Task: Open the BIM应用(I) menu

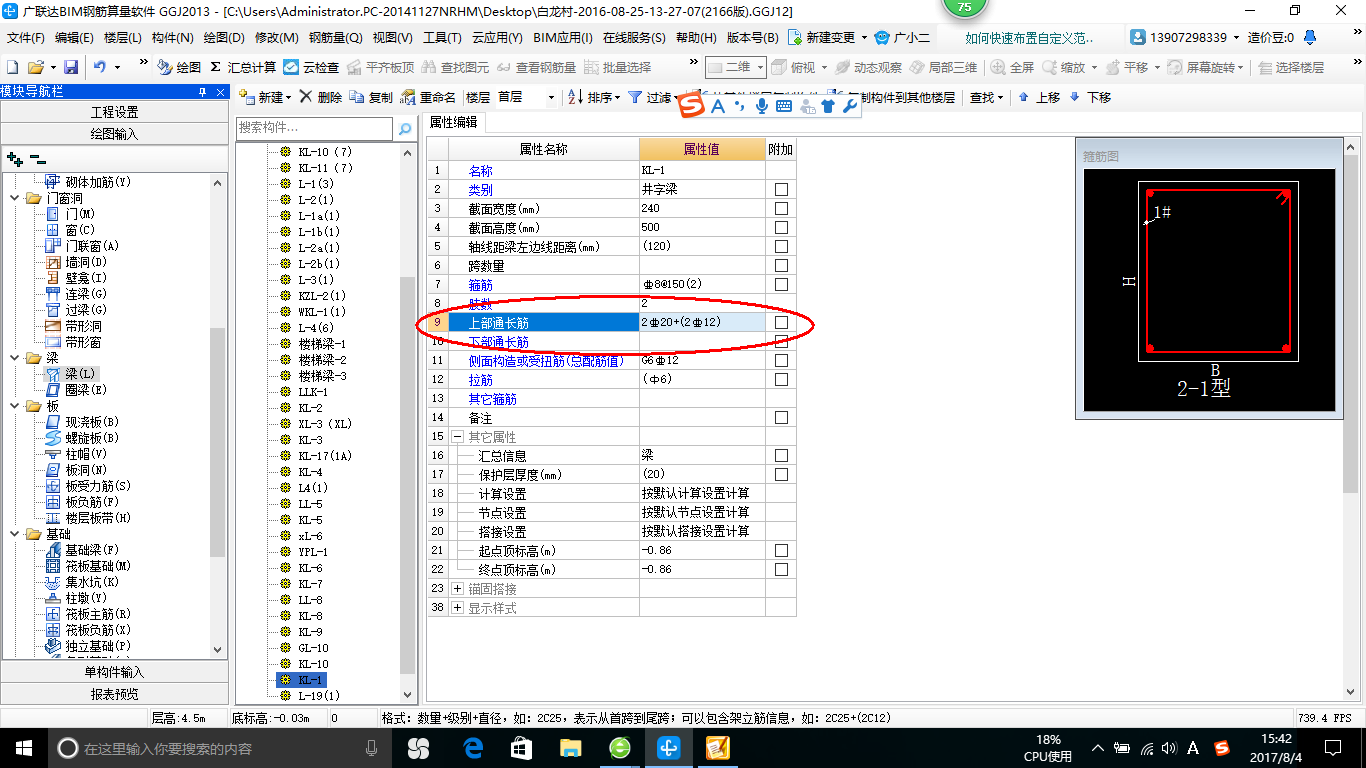Action: 562,38
